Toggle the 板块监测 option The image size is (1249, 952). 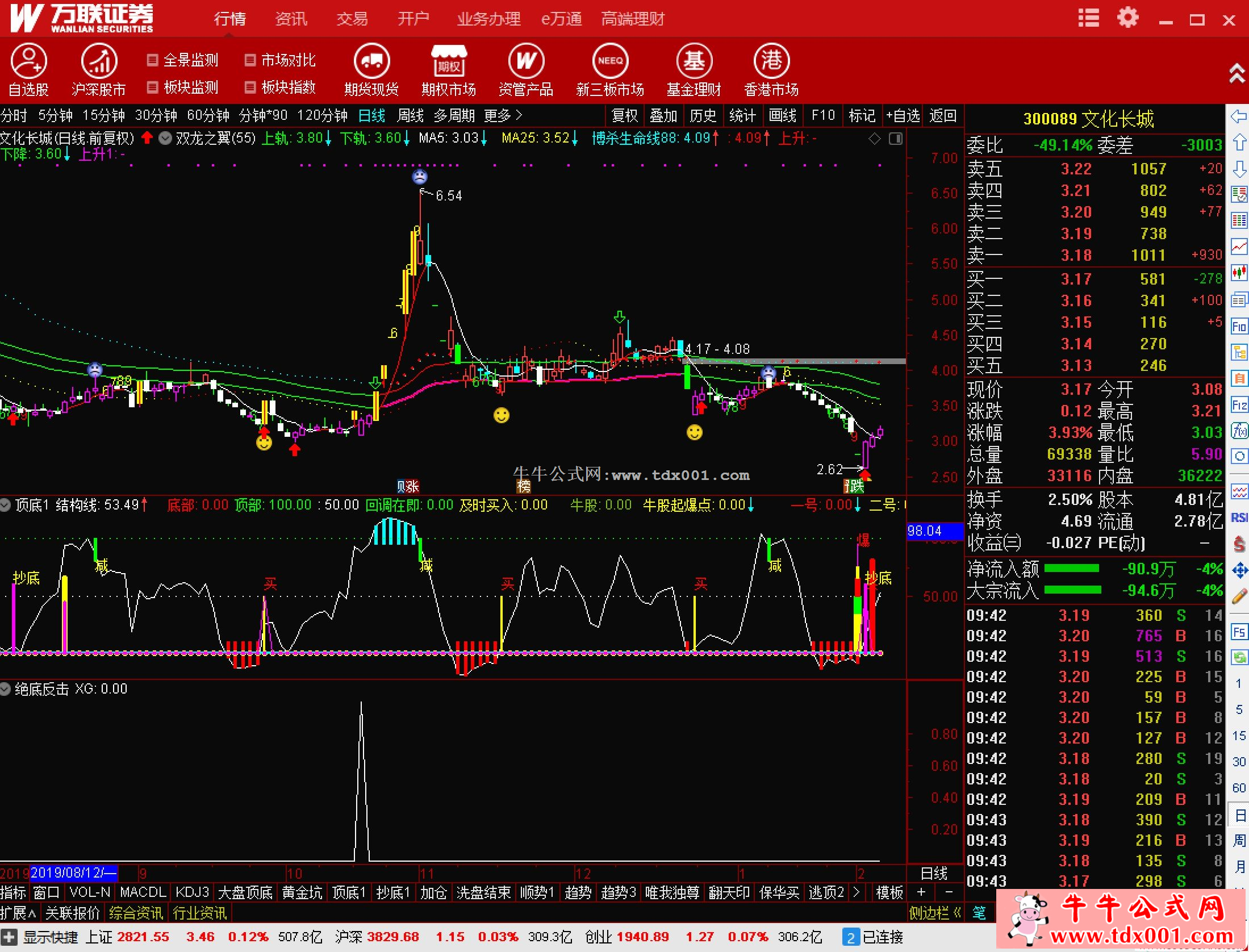point(183,87)
